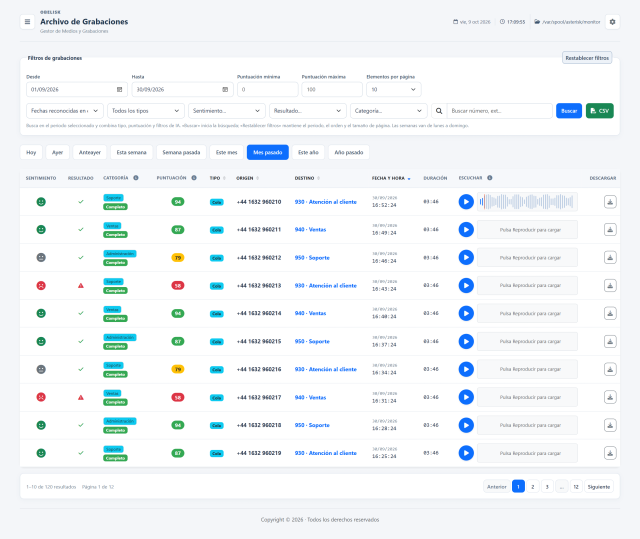Toggle Fecha y hora sort order

[x=391, y=178]
